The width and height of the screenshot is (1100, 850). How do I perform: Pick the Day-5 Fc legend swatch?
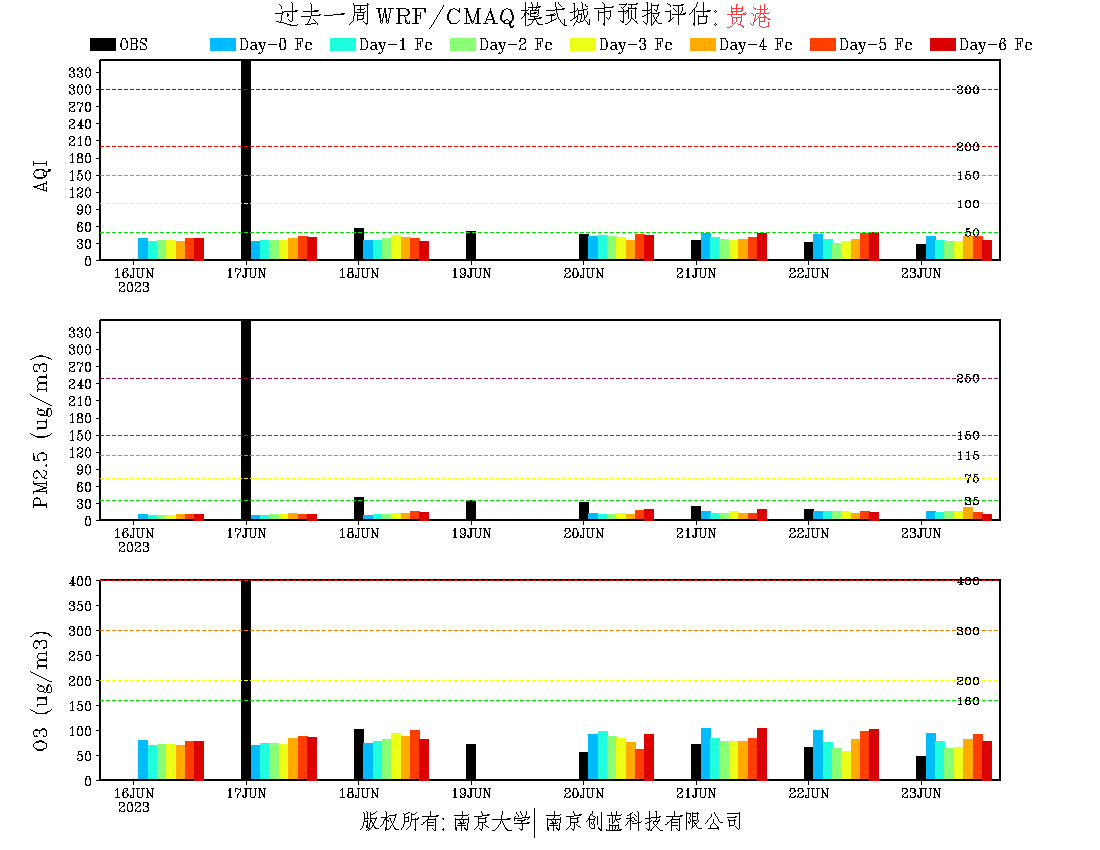pyautogui.click(x=822, y=44)
